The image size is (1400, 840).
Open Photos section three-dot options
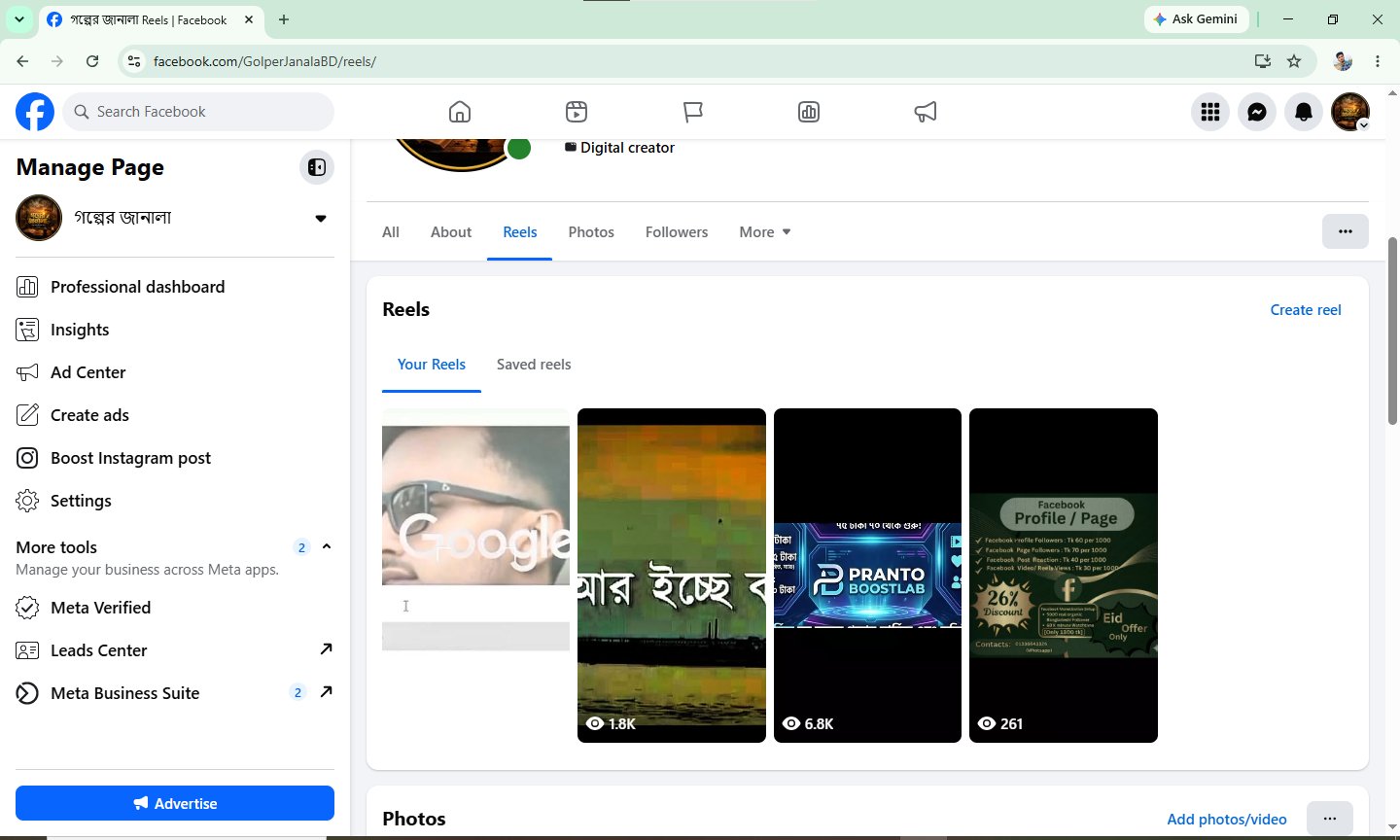pyautogui.click(x=1330, y=819)
